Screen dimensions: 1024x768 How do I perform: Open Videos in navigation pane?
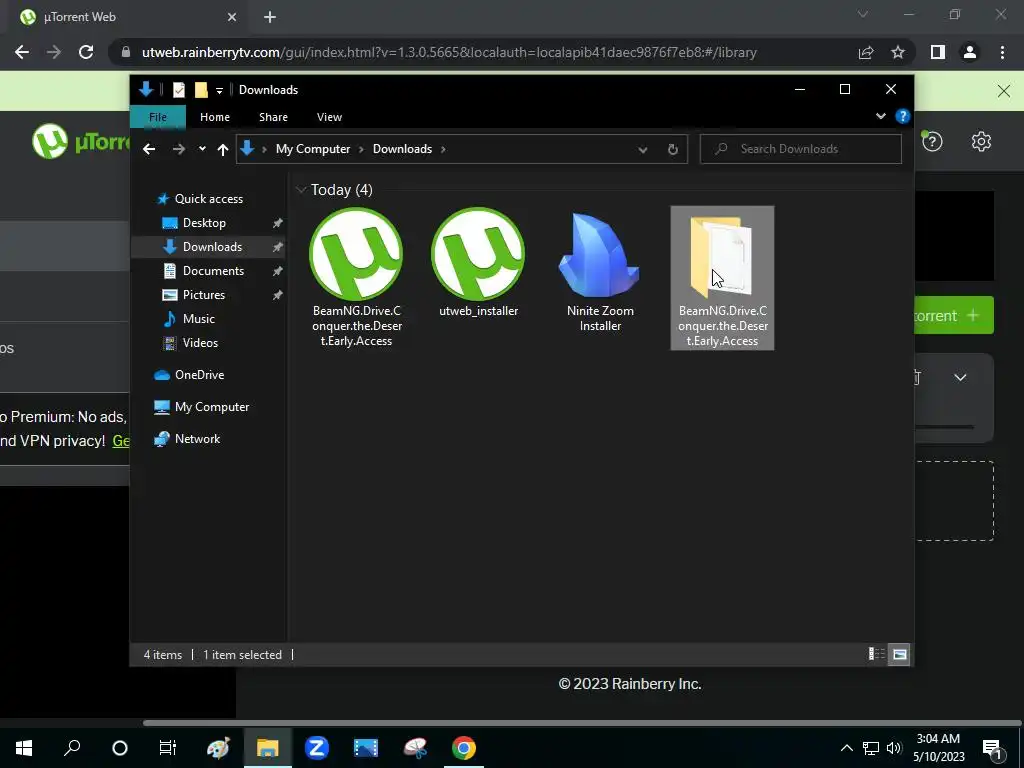(191, 343)
